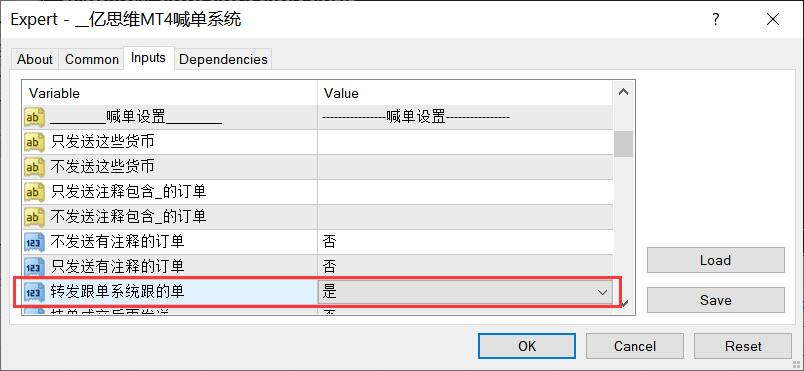Click the 123 icon beside 只发送有注释的订单
The width and height of the screenshot is (804, 371).
pos(34,267)
